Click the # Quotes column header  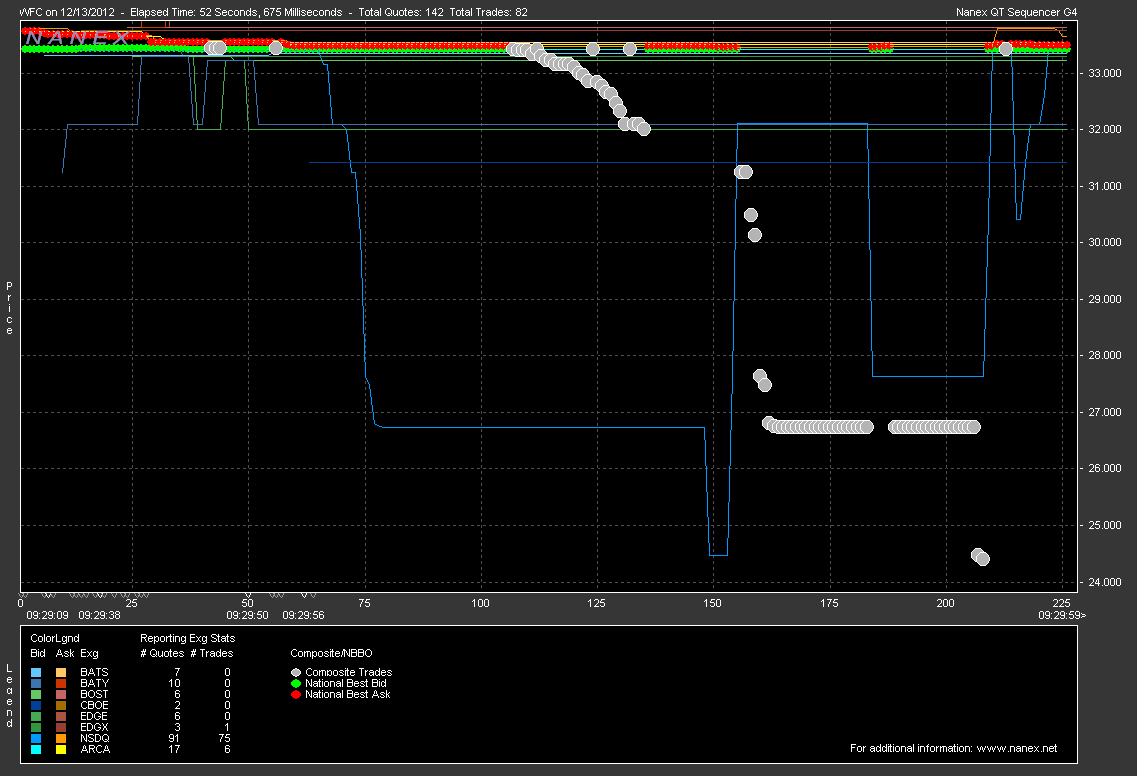pos(162,653)
